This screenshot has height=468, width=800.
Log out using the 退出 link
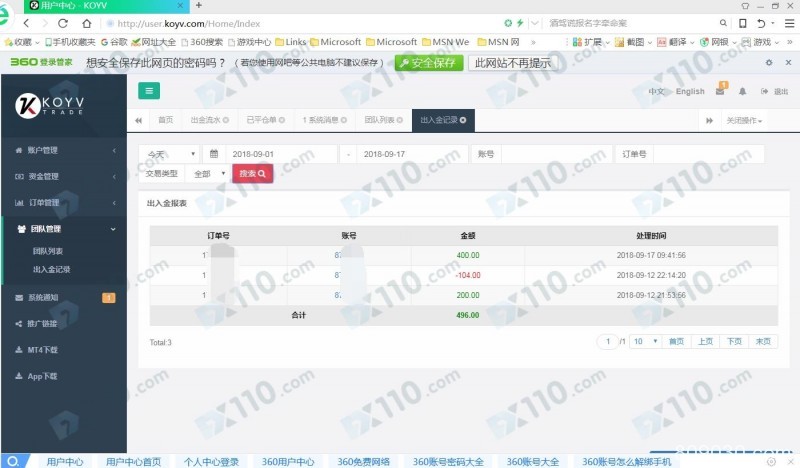774,91
